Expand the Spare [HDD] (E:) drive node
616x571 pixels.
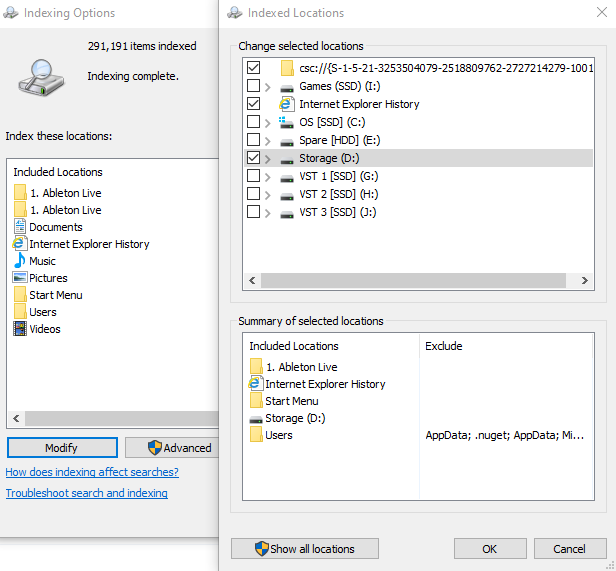click(268, 141)
